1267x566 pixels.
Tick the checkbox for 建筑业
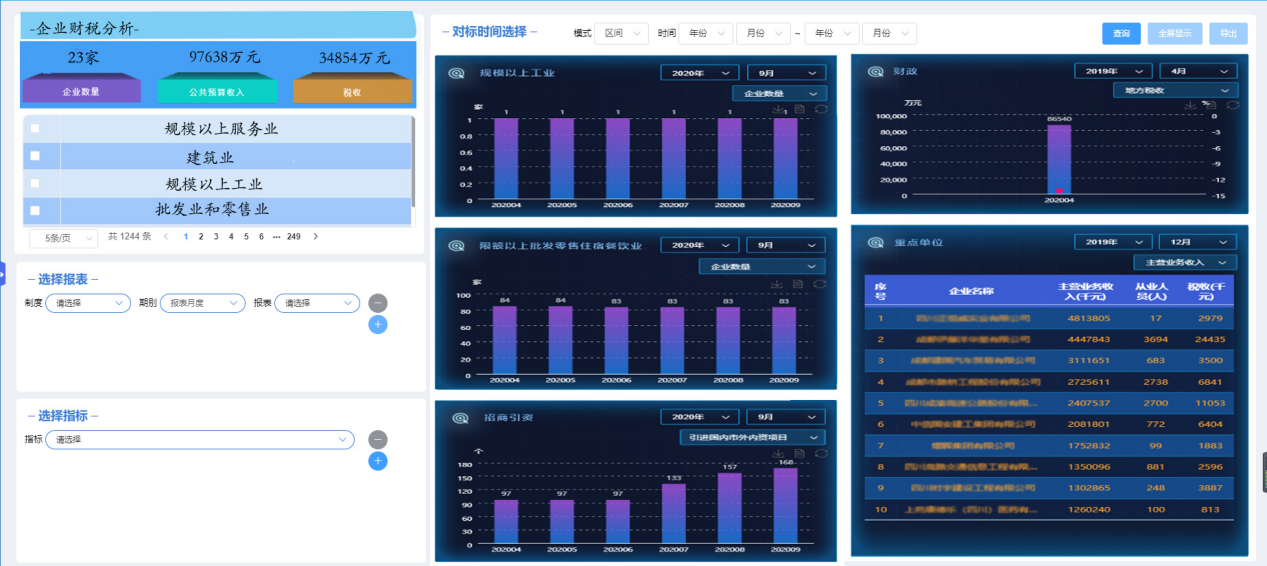coord(36,156)
